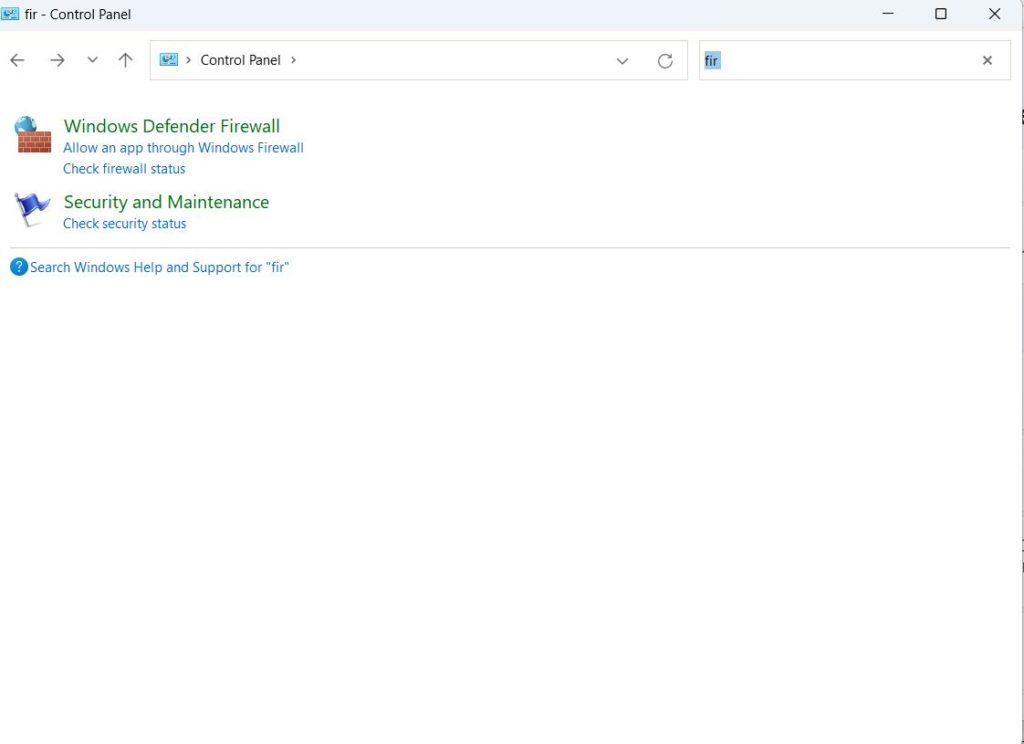Viewport: 1024px width, 744px height.
Task: Click inside the search field containing "fir"
Action: pos(840,61)
